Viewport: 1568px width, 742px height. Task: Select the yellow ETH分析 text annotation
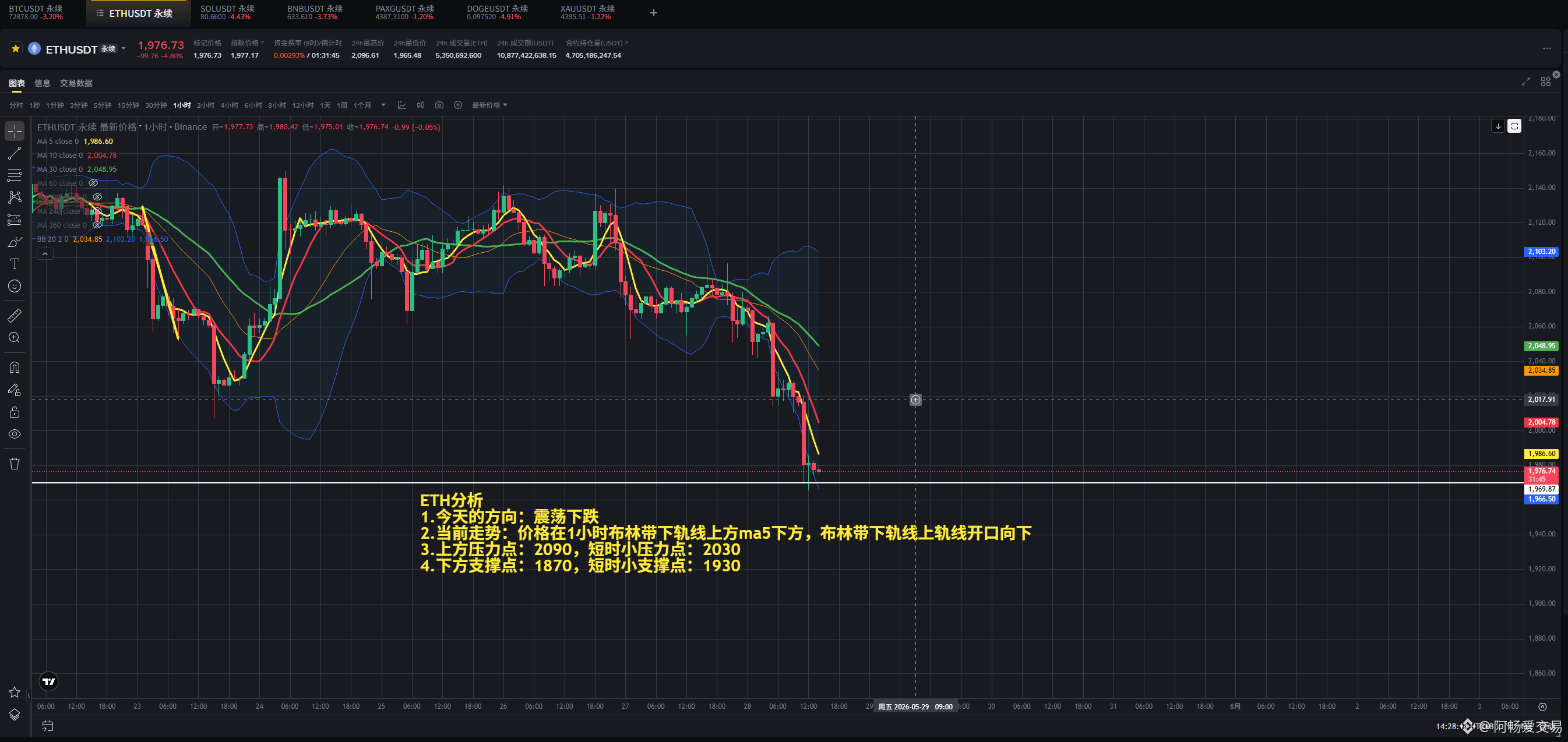[725, 533]
